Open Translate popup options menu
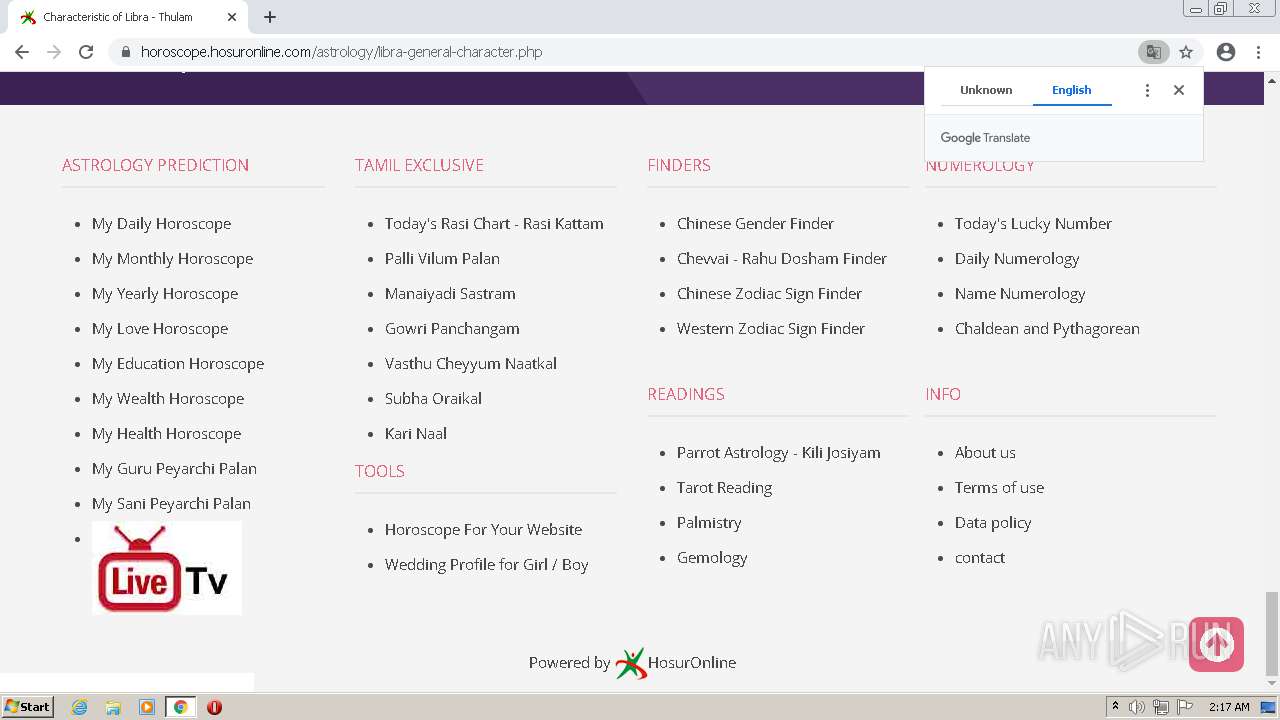This screenshot has width=1280, height=720. click(1147, 90)
